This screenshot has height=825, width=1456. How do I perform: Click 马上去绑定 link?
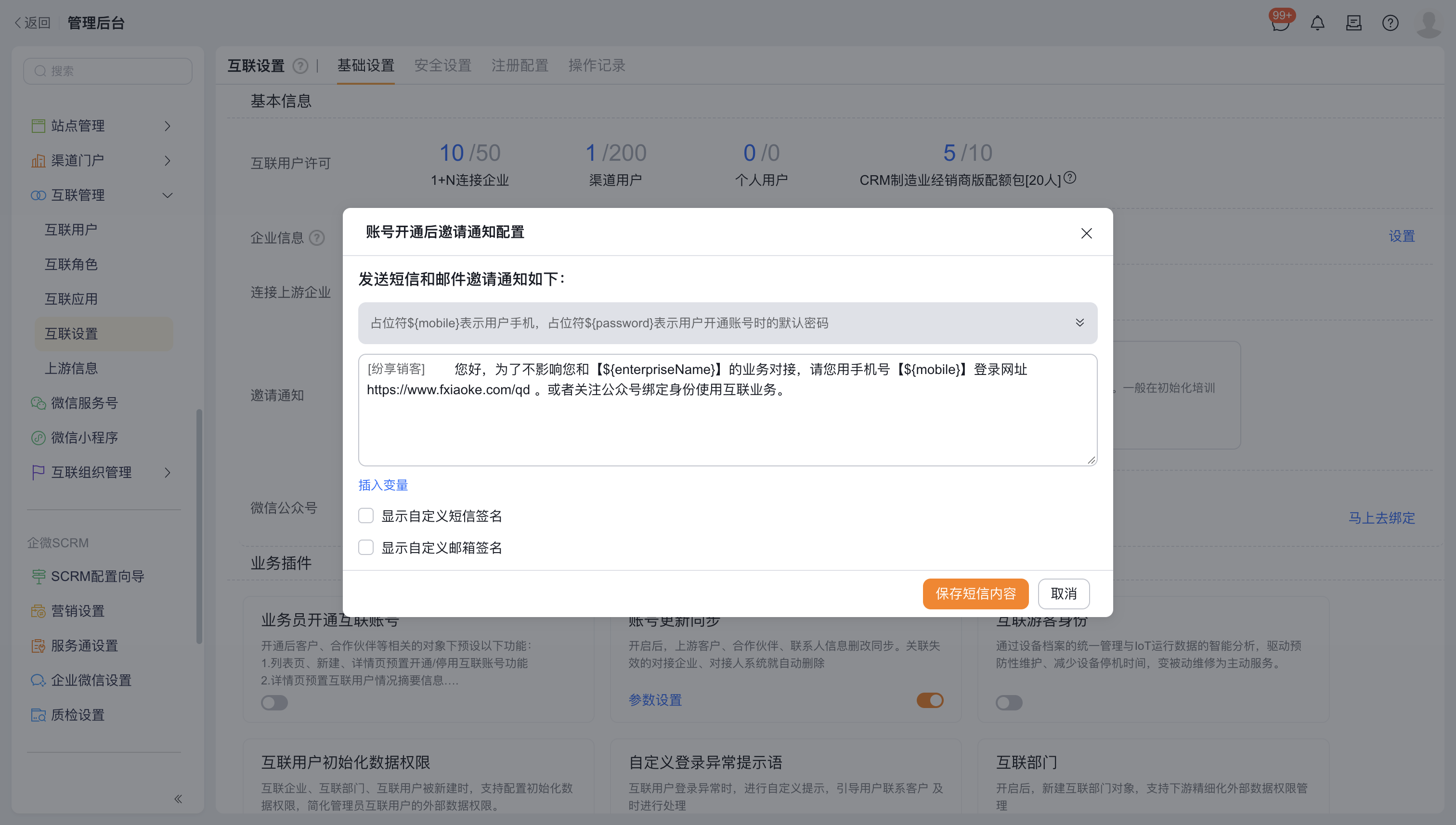(1381, 518)
